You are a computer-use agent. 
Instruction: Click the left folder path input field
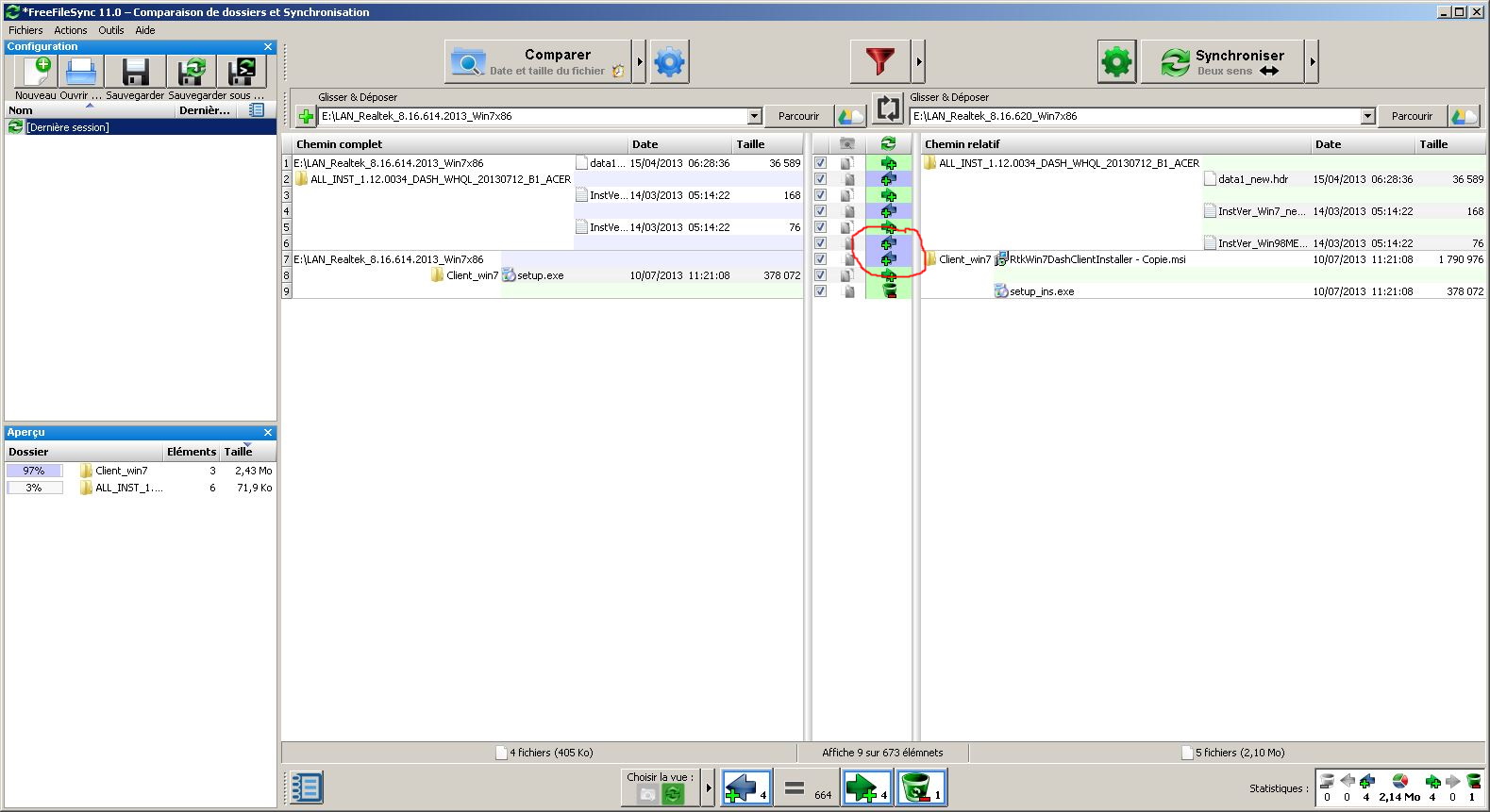pyautogui.click(x=533, y=116)
